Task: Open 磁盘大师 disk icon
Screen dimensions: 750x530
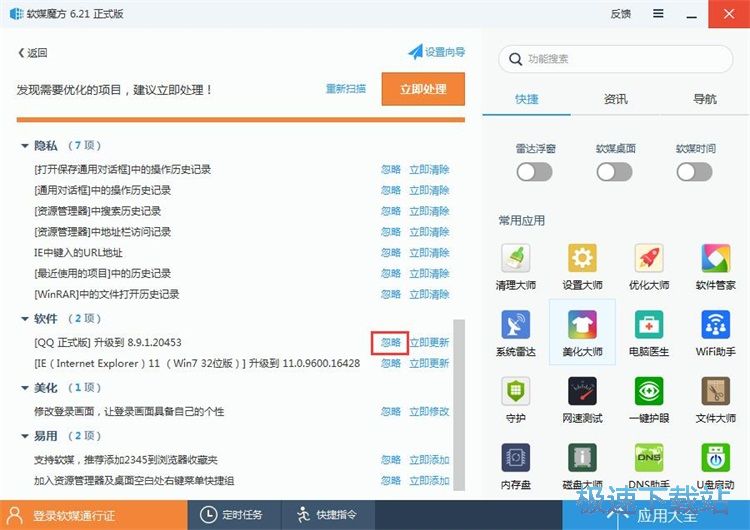Action: point(582,457)
